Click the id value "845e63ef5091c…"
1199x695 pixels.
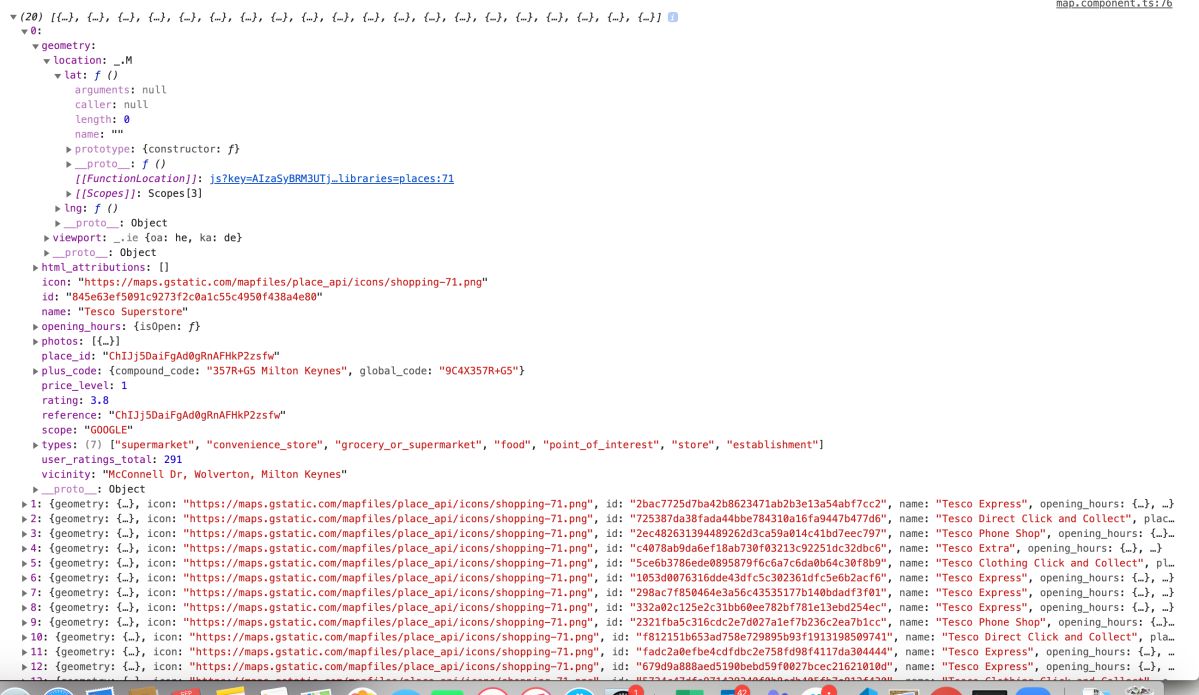[194, 297]
